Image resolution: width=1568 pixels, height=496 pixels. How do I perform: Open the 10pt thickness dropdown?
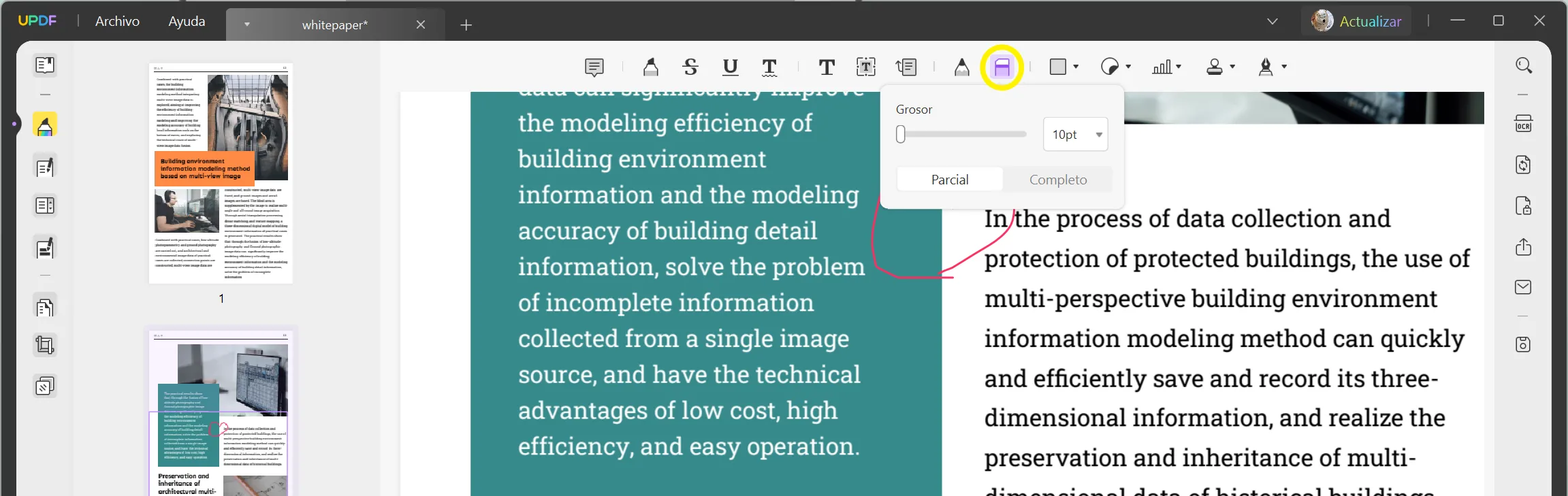point(1076,135)
